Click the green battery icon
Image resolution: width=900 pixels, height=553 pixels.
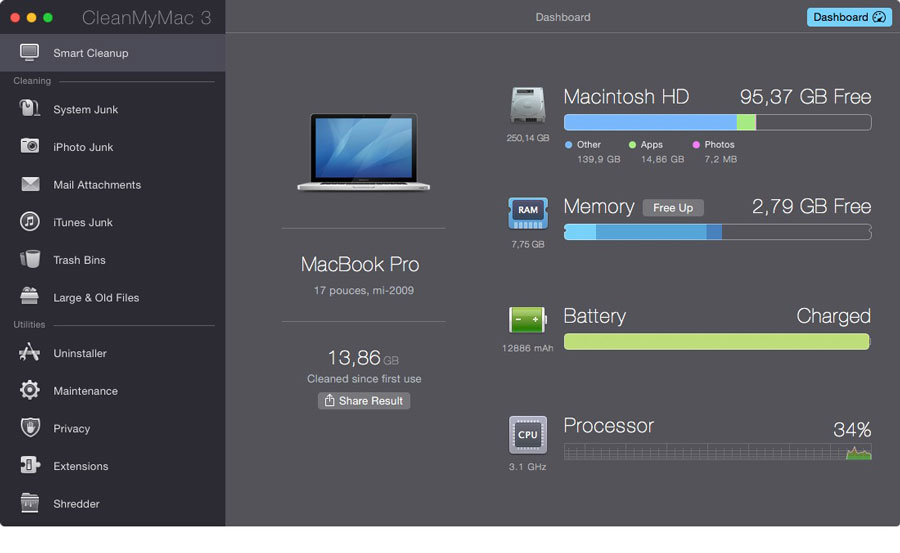[x=527, y=320]
